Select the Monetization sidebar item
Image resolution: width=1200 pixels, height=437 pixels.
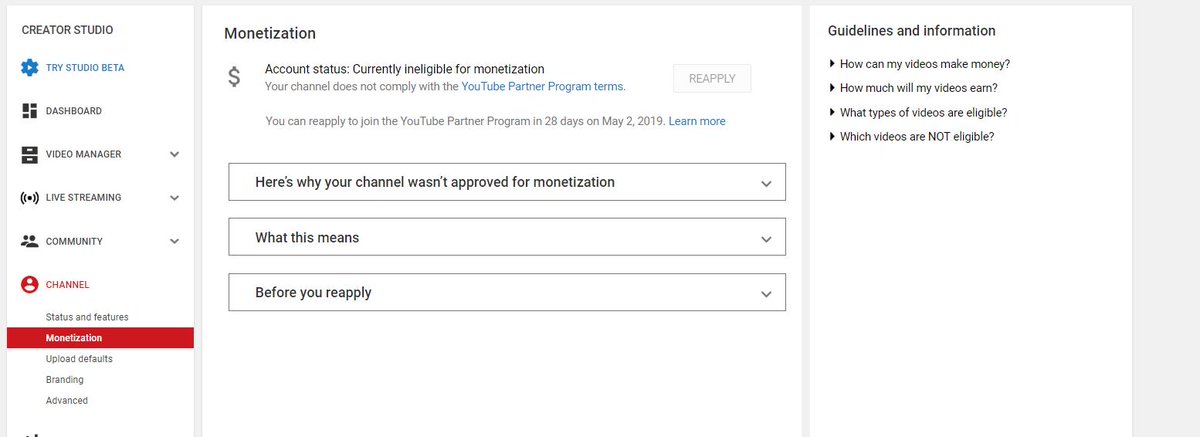pyautogui.click(x=100, y=338)
